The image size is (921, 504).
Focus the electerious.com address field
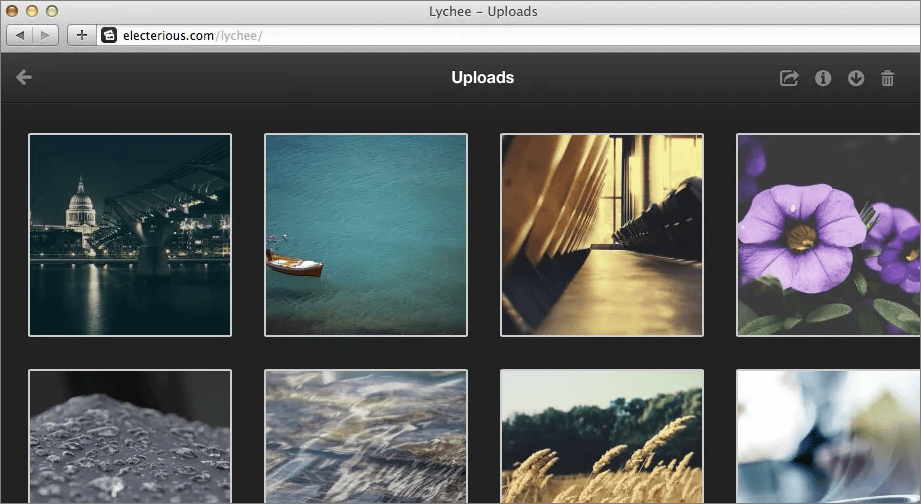click(x=508, y=35)
